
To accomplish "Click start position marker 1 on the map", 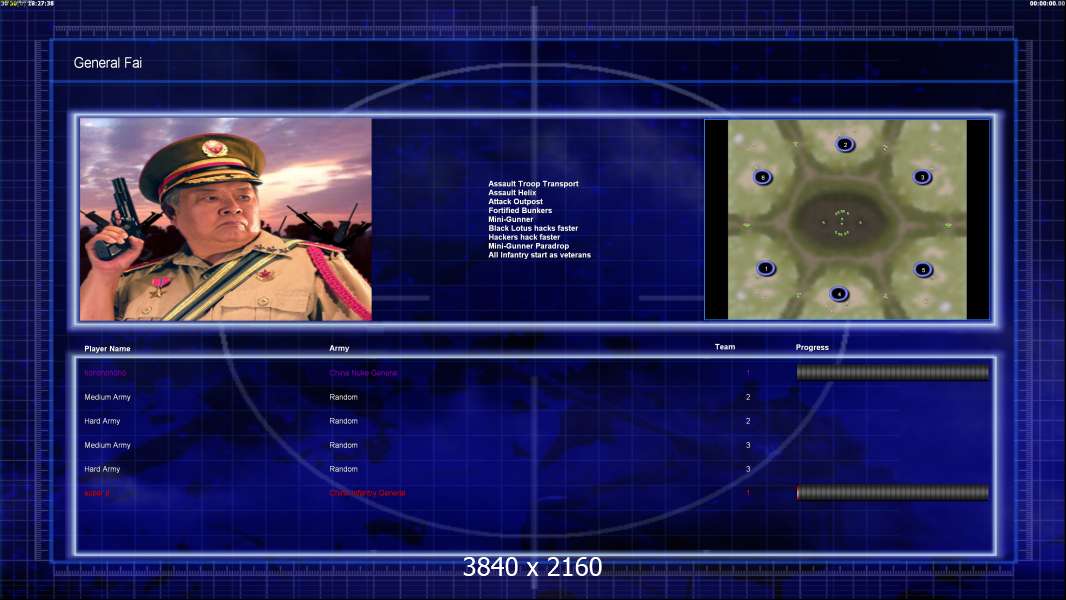I will (x=766, y=268).
